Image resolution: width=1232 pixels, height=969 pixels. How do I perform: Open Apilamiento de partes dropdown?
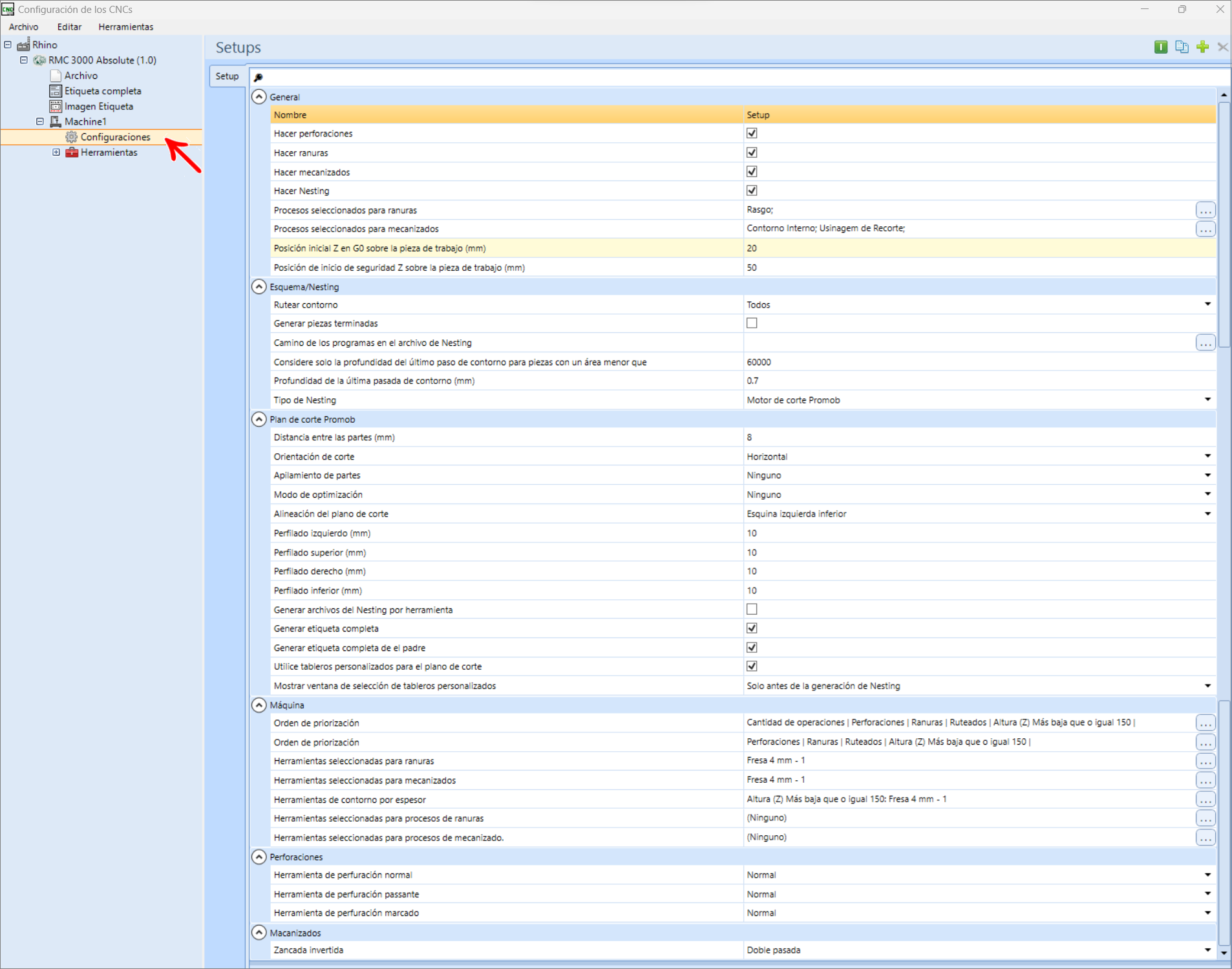1207,475
